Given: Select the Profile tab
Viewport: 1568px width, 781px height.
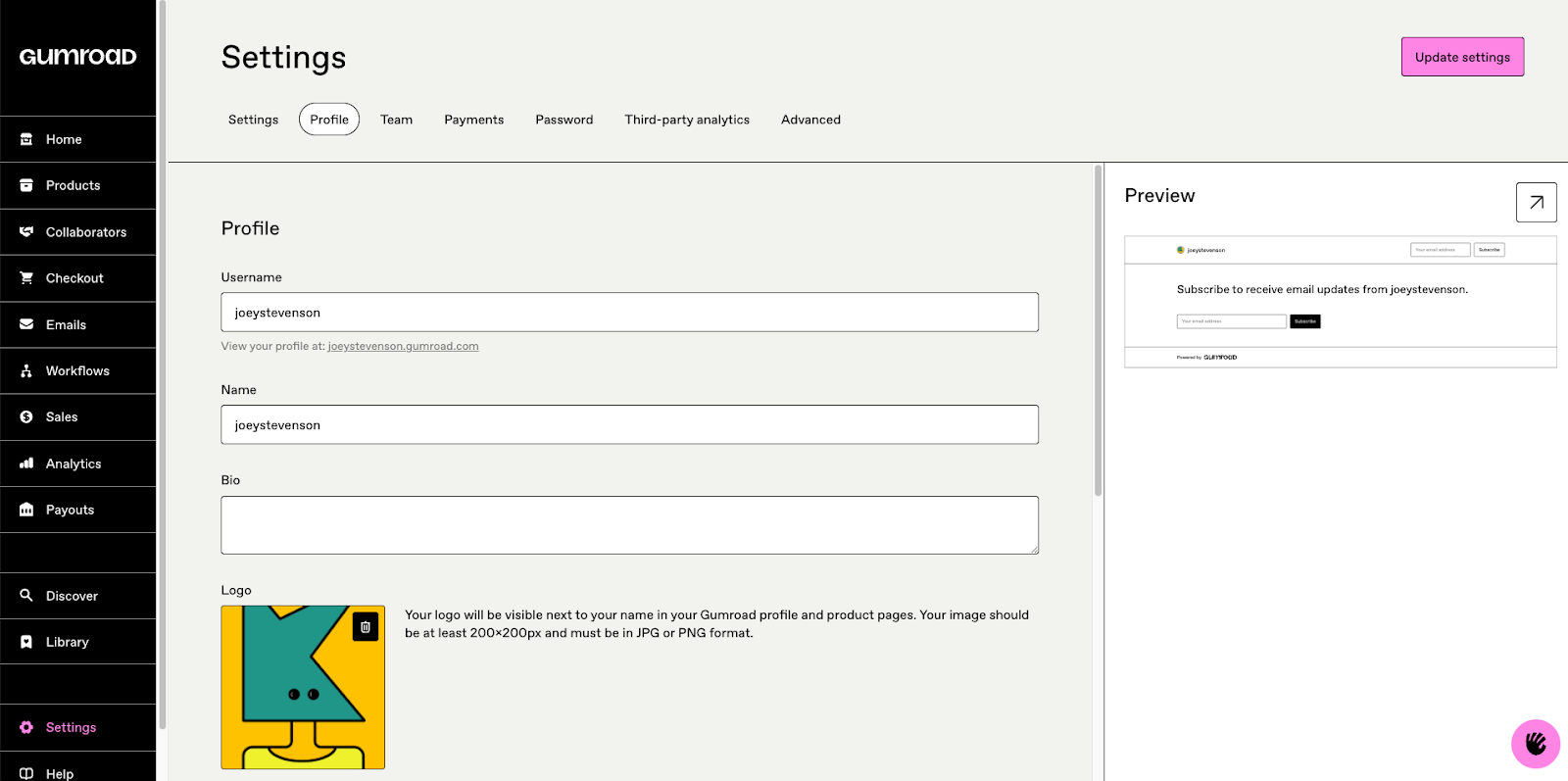Looking at the screenshot, I should [x=329, y=120].
